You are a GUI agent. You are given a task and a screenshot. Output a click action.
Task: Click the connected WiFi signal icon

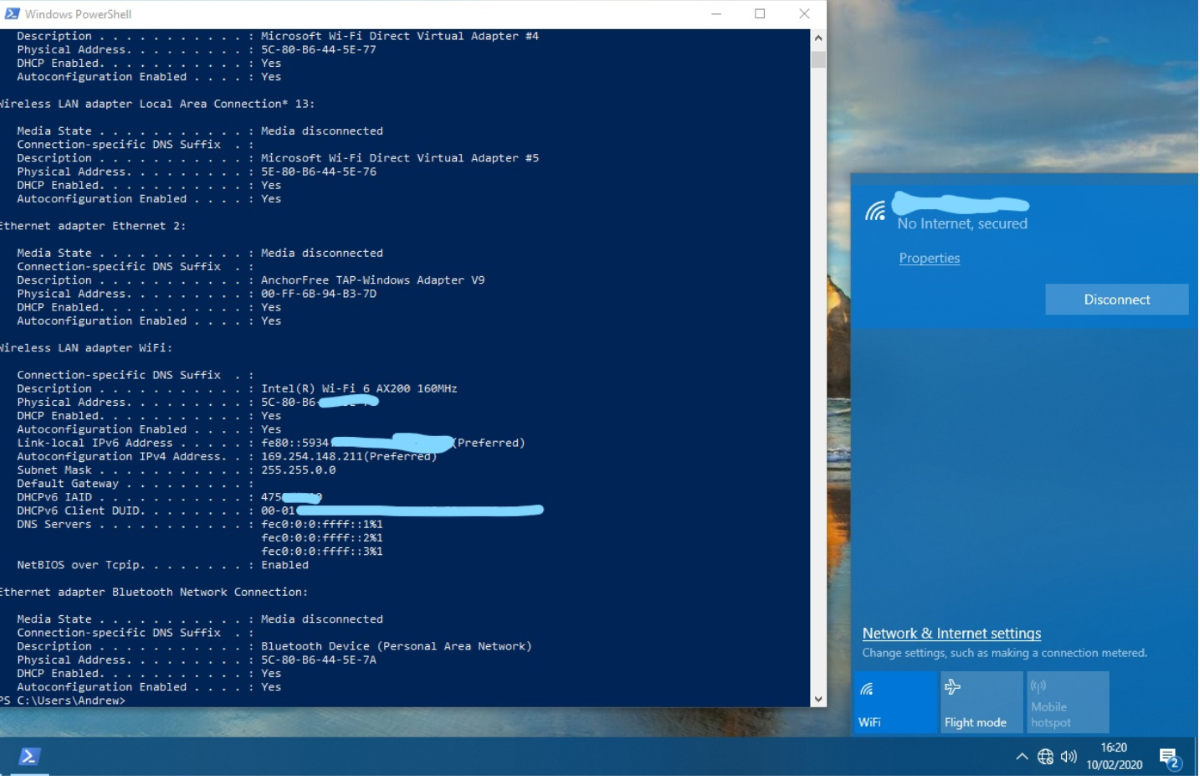pos(876,210)
